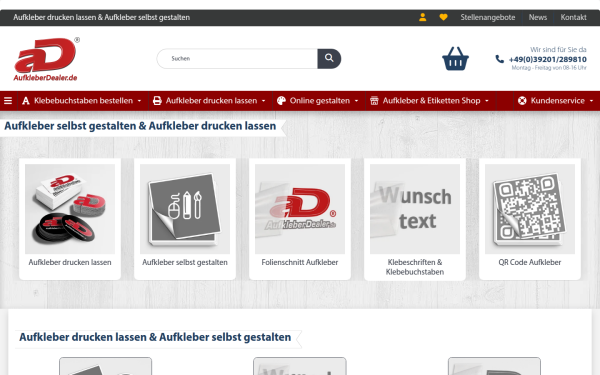Open the user account icon
The image size is (600, 375).
422,17
